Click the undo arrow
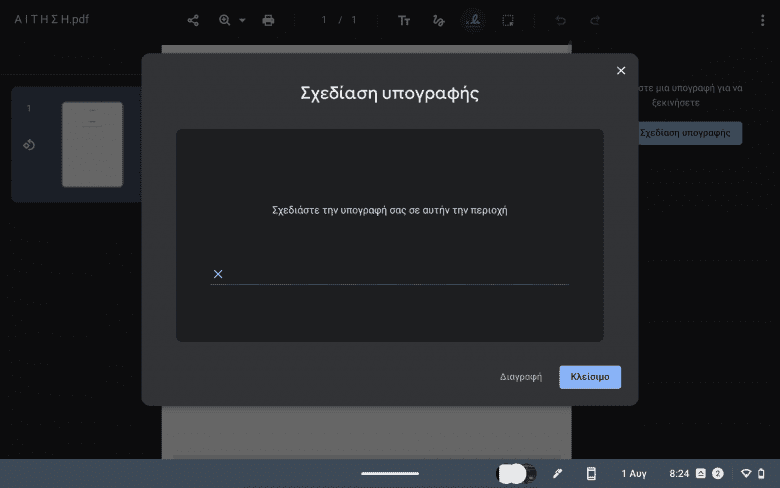The image size is (780, 488). click(x=561, y=20)
